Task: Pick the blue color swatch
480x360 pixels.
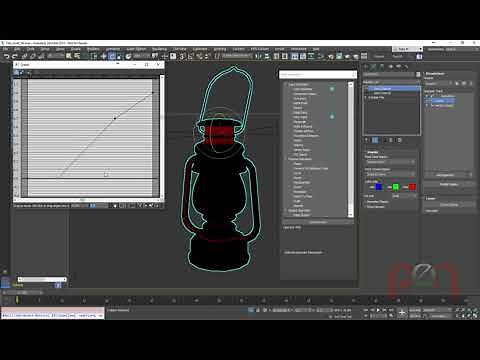Action: (x=379, y=187)
